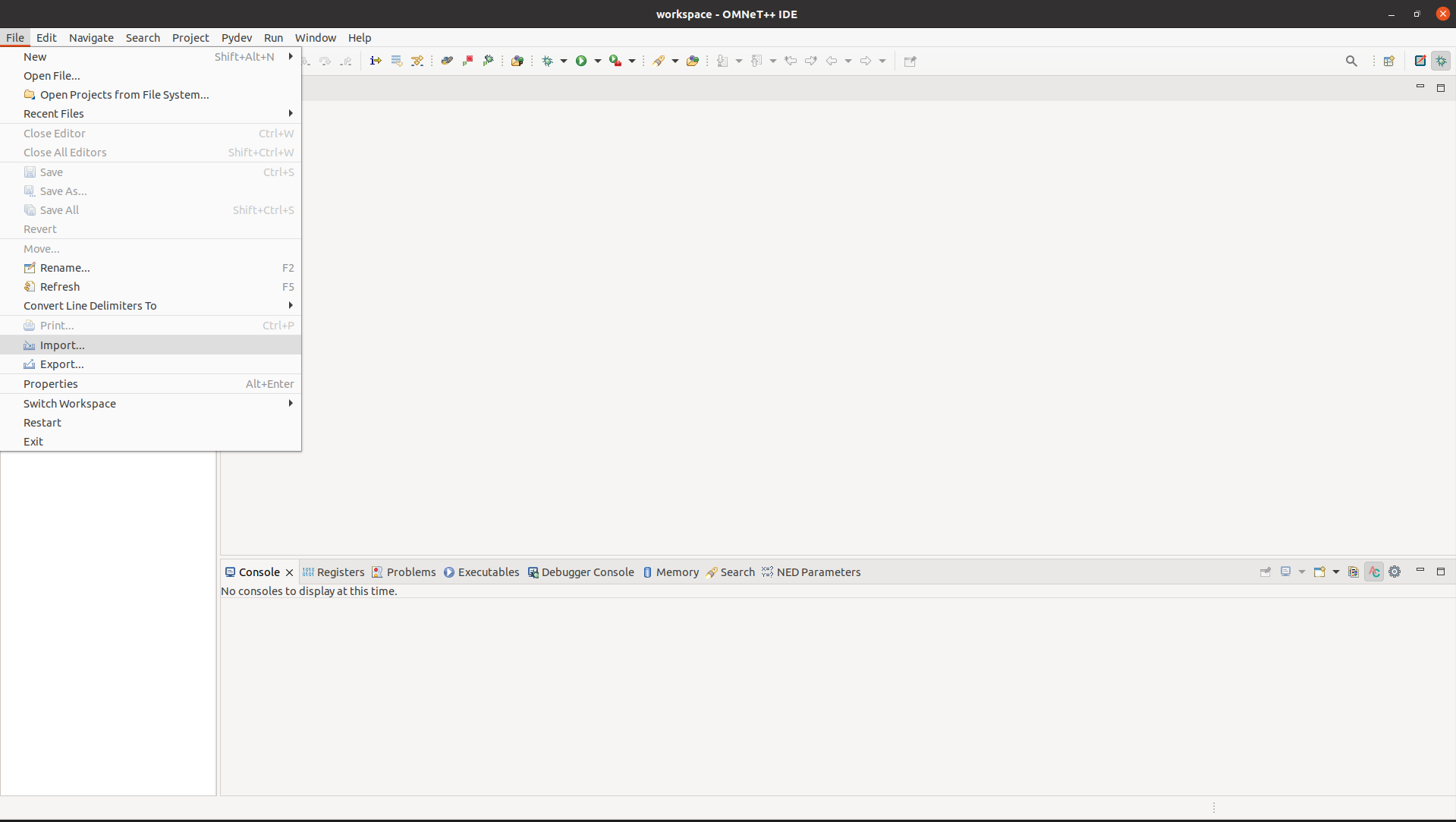Viewport: 1456px width, 822px height.
Task: Select Open File... in File menu
Action: click(151, 76)
